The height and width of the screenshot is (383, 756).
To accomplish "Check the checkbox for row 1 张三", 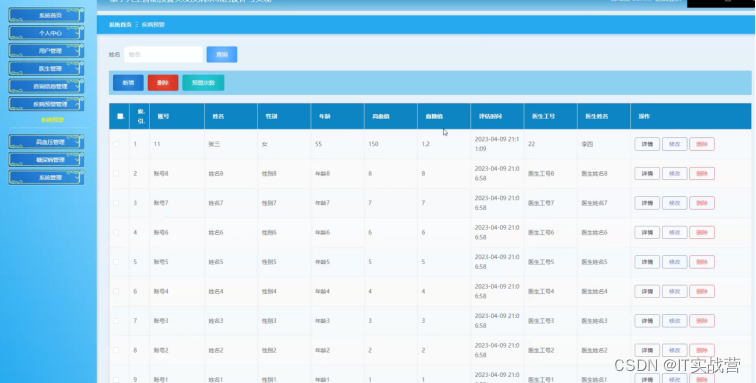I will [x=116, y=144].
